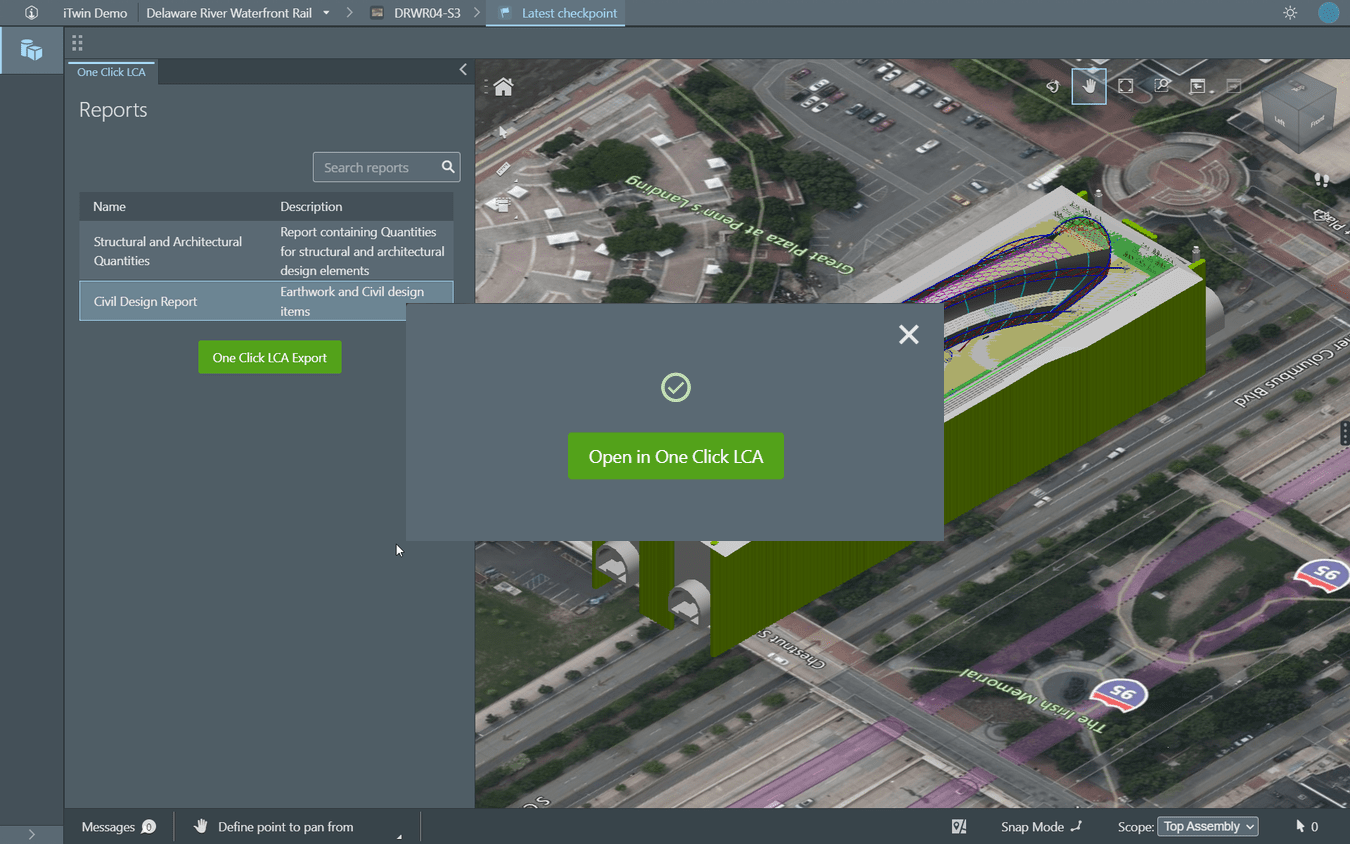Select the Pan view hand tool
1350x844 pixels.
click(x=1089, y=86)
